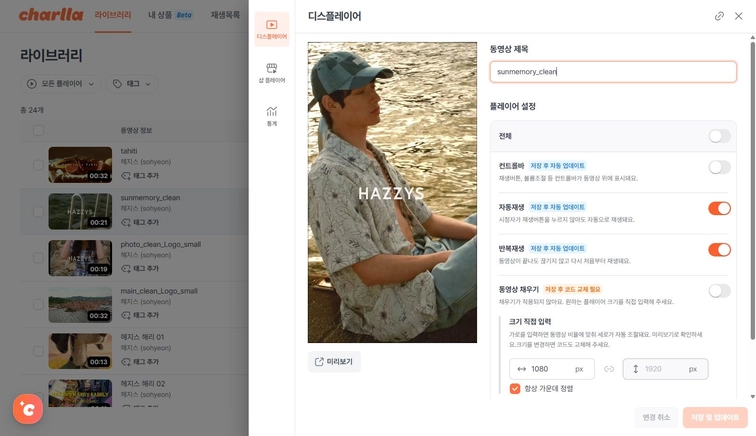Click the 변경 취소 button
756x436 pixels.
(656, 417)
